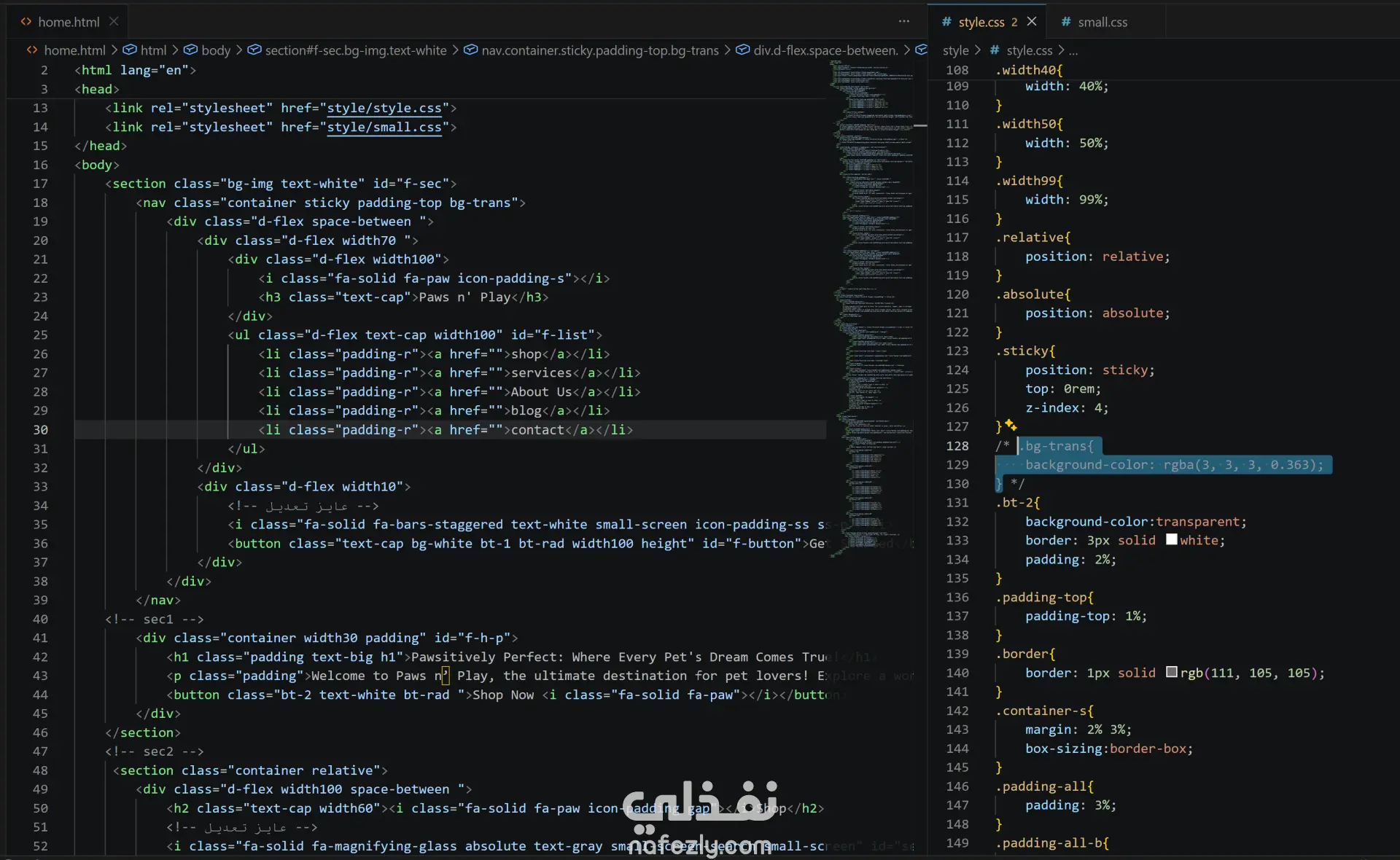The width and height of the screenshot is (1400, 860).
Task: Click the .width99 selector
Action: coord(1029,181)
